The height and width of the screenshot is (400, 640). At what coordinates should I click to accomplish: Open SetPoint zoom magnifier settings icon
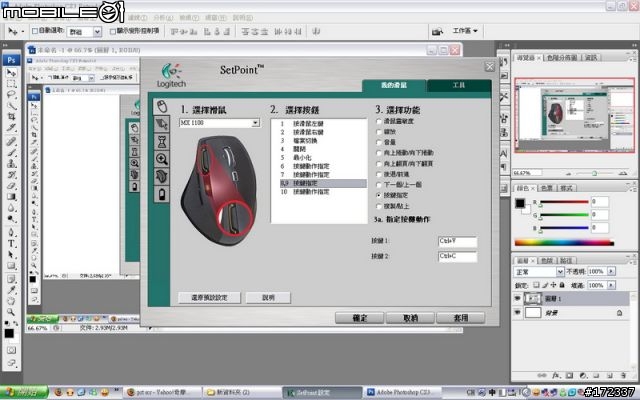[162, 159]
